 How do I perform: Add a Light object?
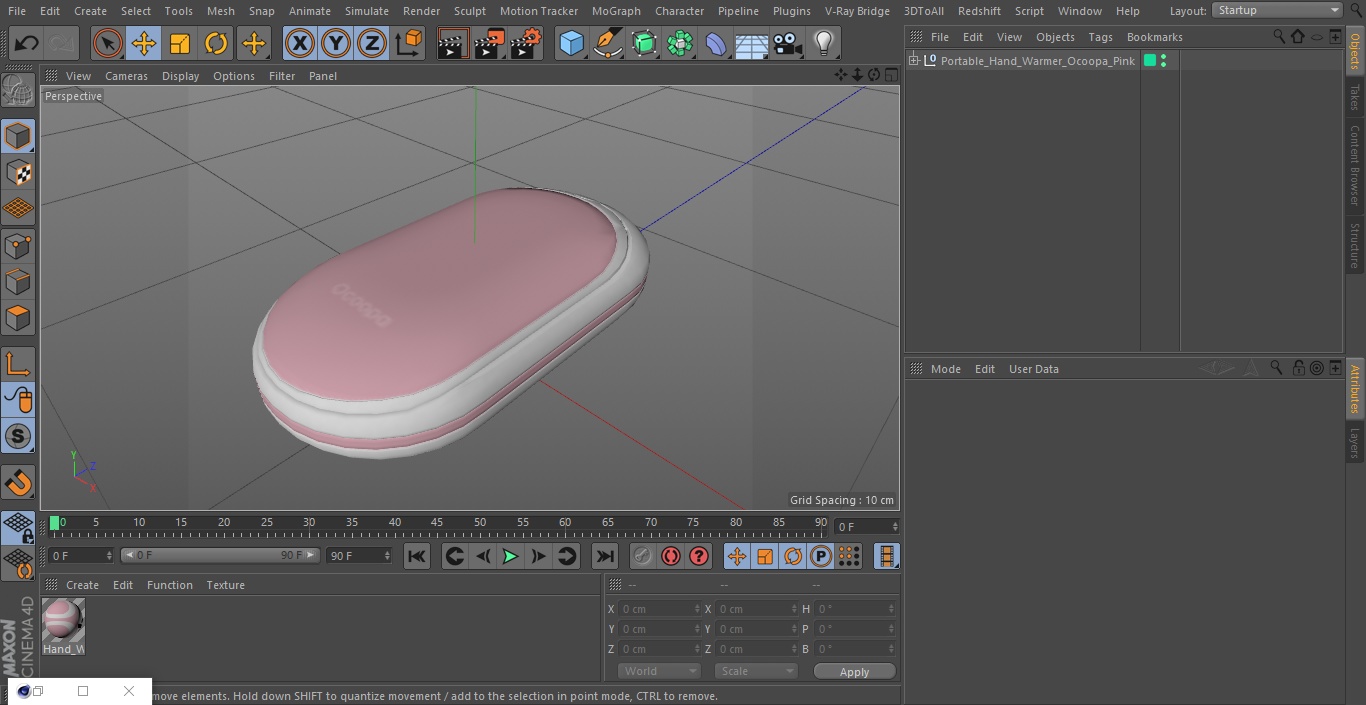824,43
